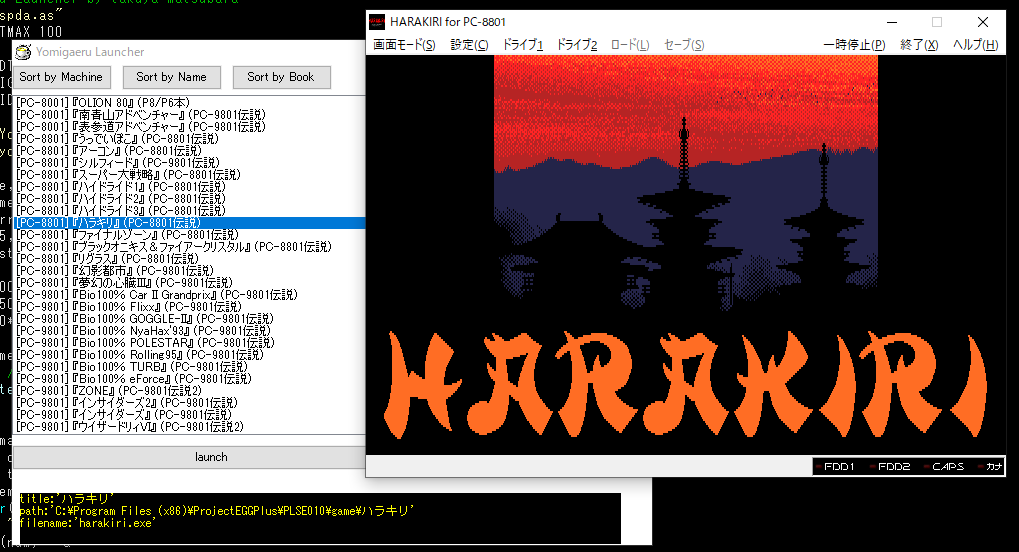Open the セーブ(S) menu
Viewport: 1019px width, 552px height.
point(684,45)
